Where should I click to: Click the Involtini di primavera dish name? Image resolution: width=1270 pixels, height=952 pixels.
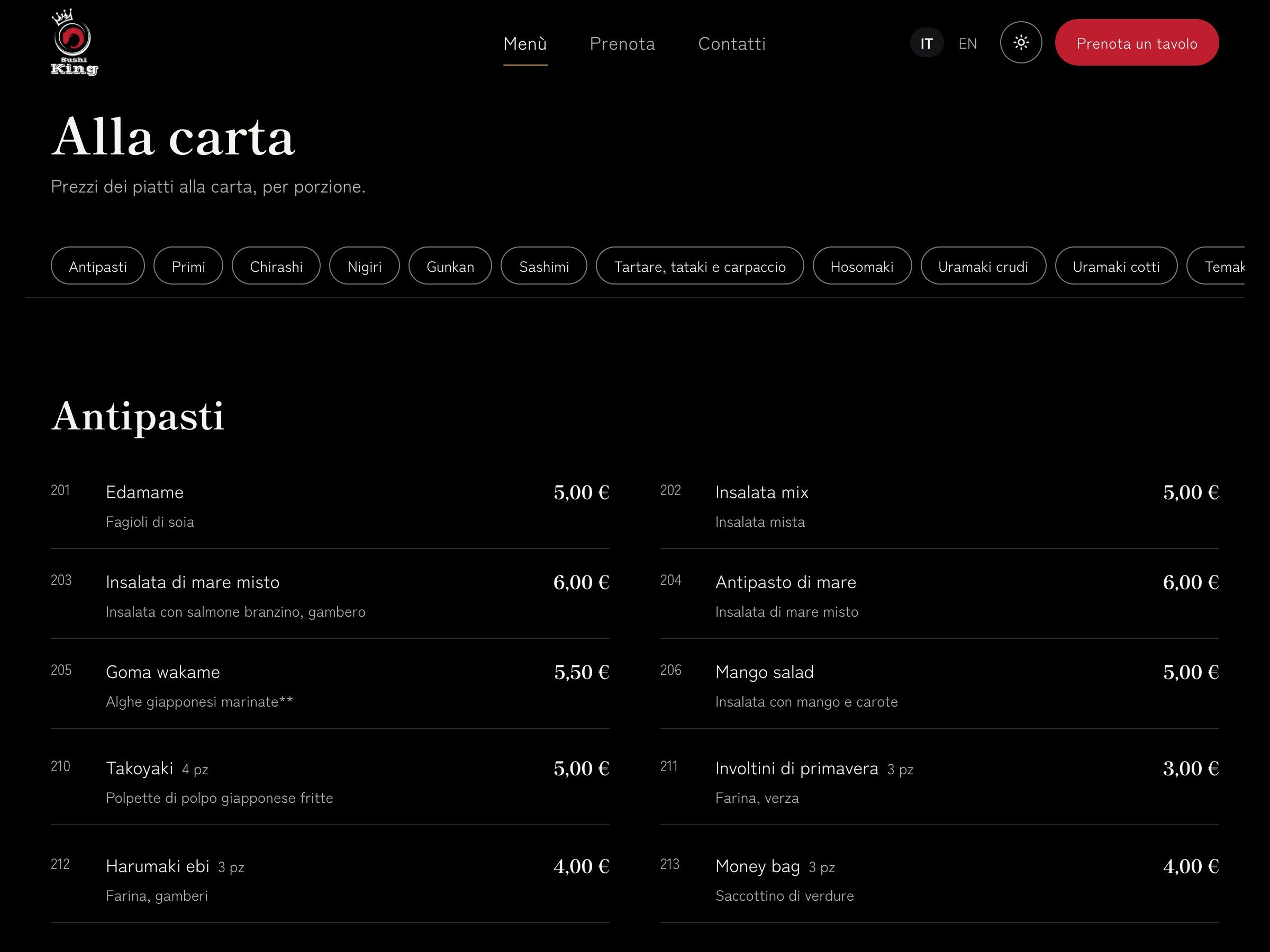[x=797, y=768]
